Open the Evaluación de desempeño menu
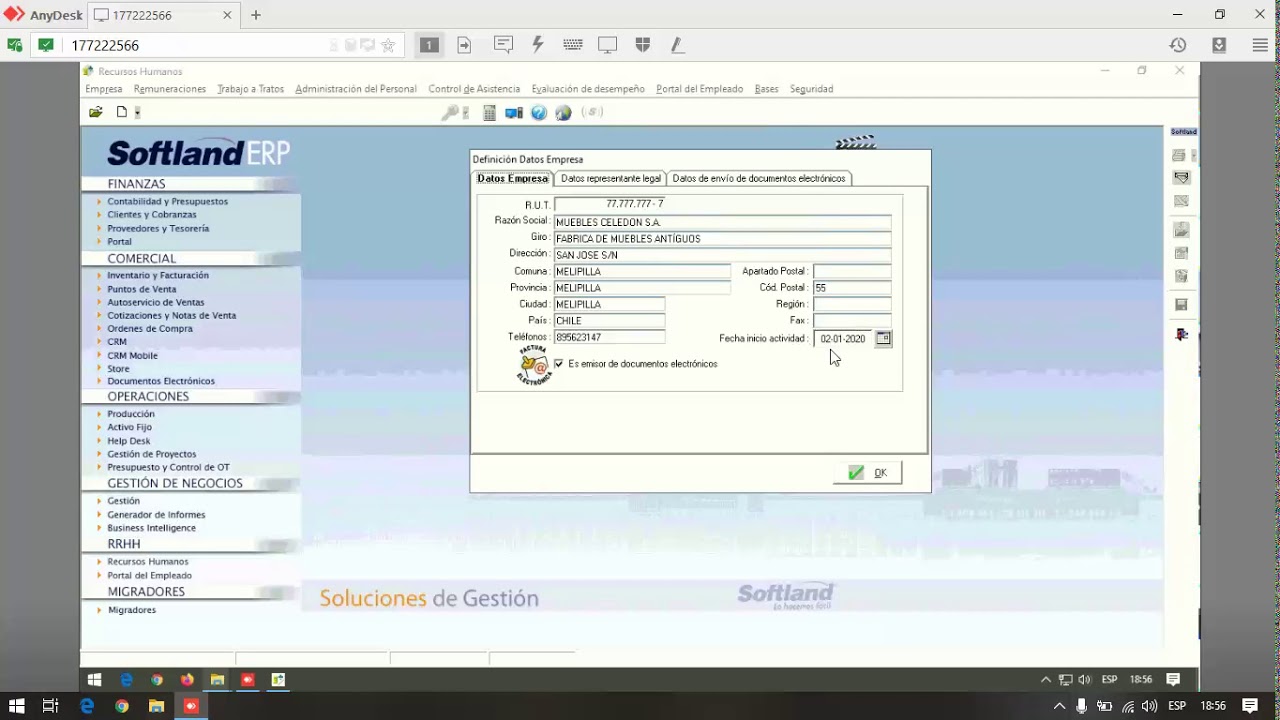 point(588,89)
